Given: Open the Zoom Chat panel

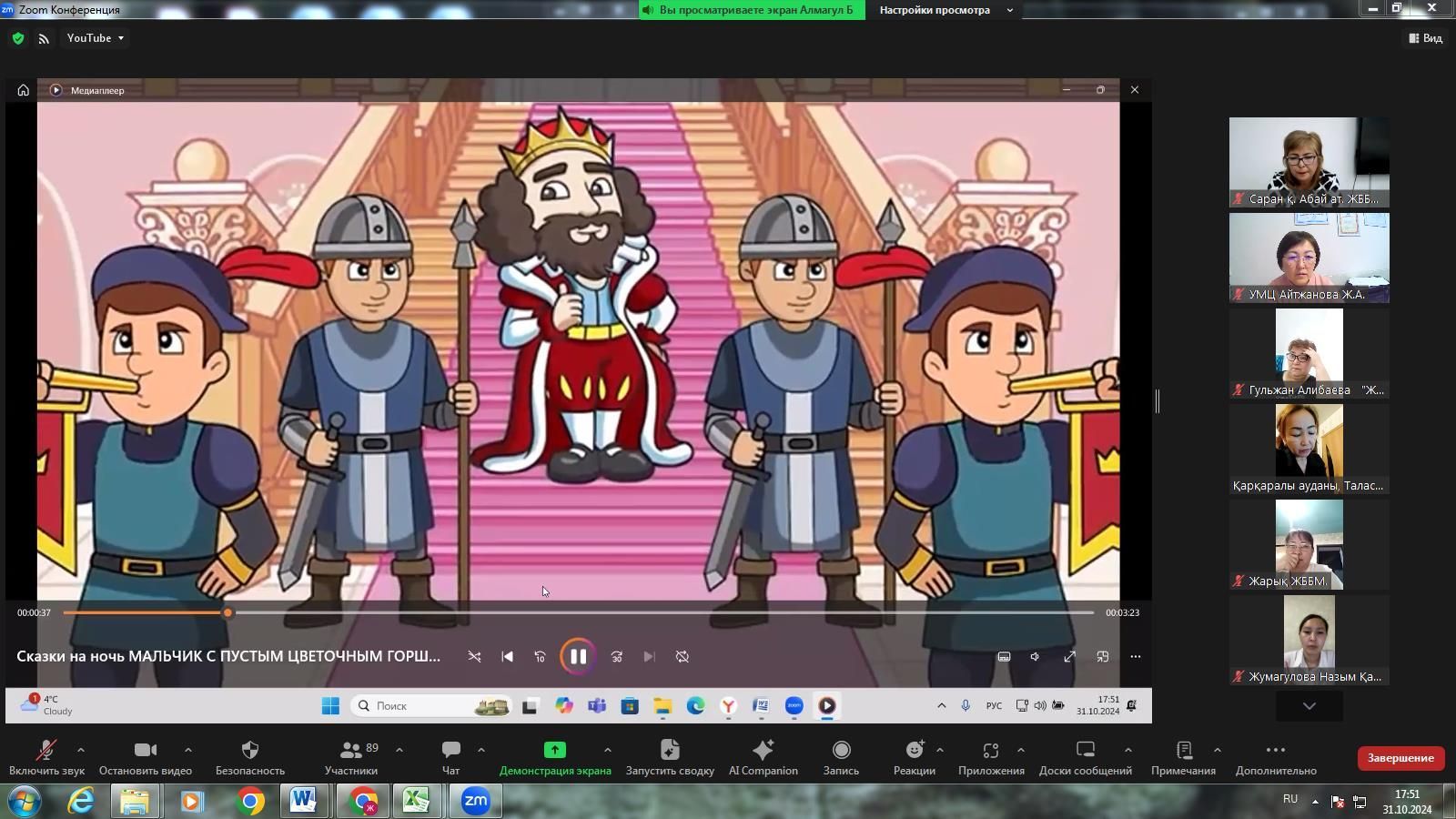Looking at the screenshot, I should tap(450, 750).
